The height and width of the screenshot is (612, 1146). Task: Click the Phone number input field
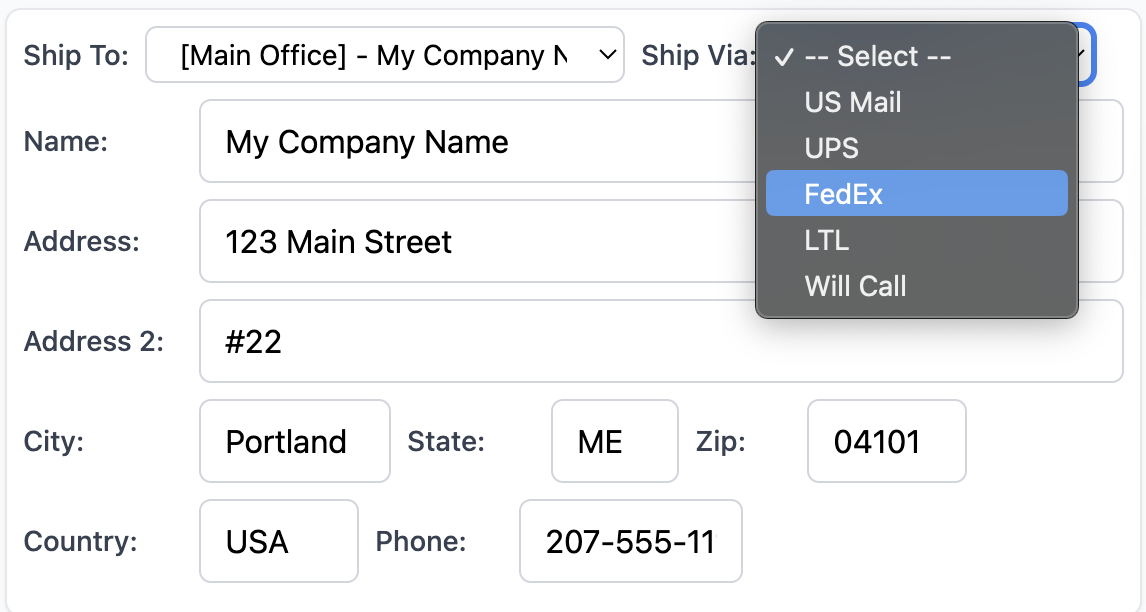[630, 541]
